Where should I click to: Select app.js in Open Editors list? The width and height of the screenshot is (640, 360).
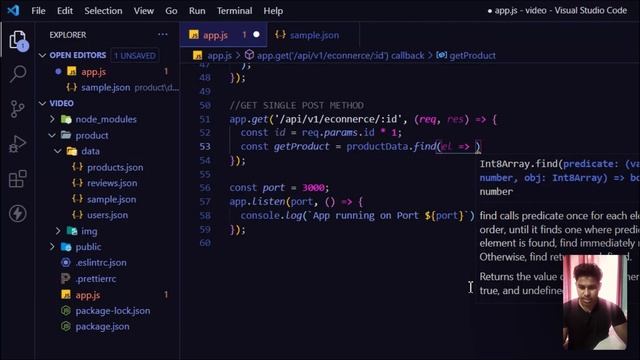pyautogui.click(x=108, y=71)
